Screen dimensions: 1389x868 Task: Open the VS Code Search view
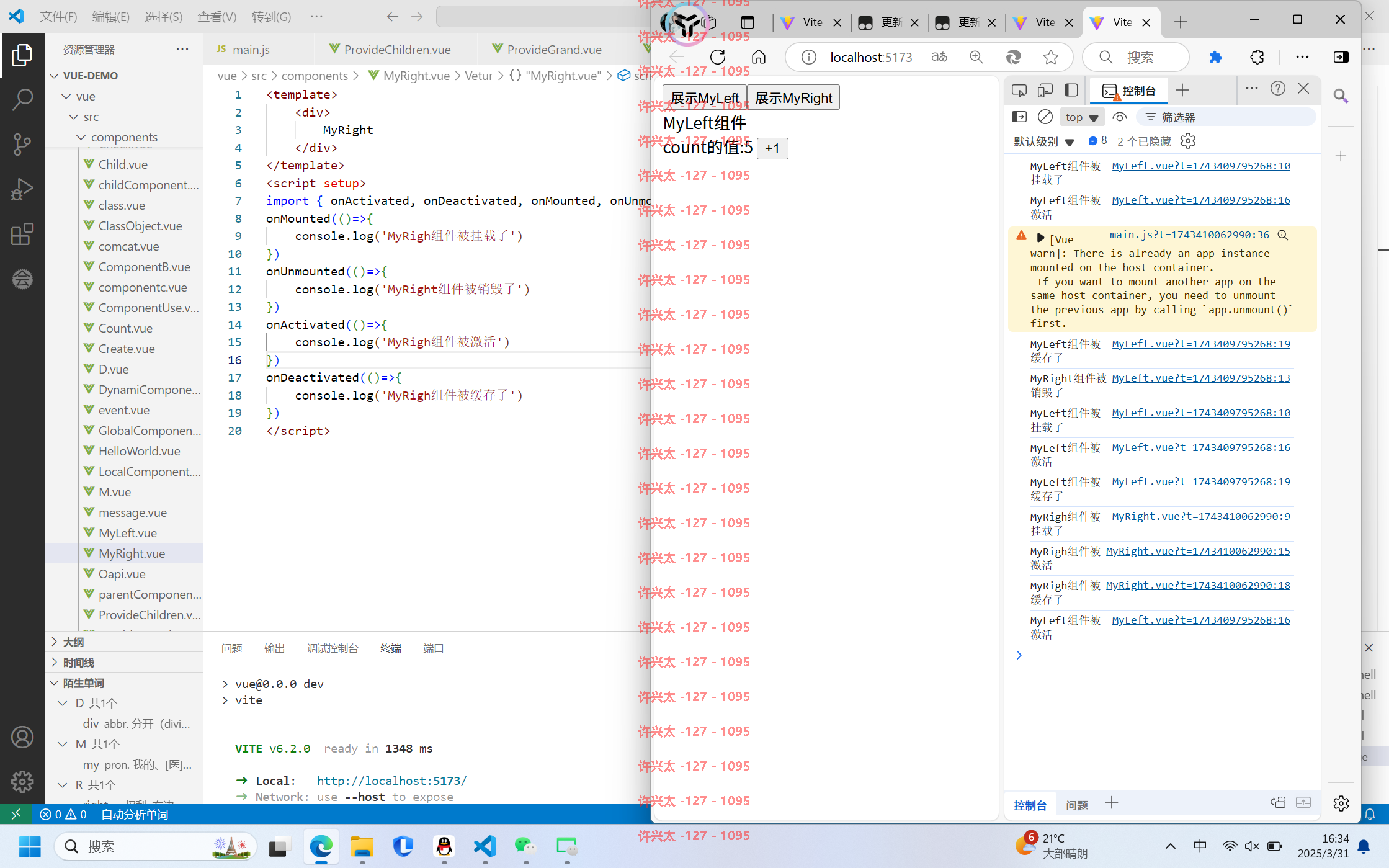click(x=22, y=99)
